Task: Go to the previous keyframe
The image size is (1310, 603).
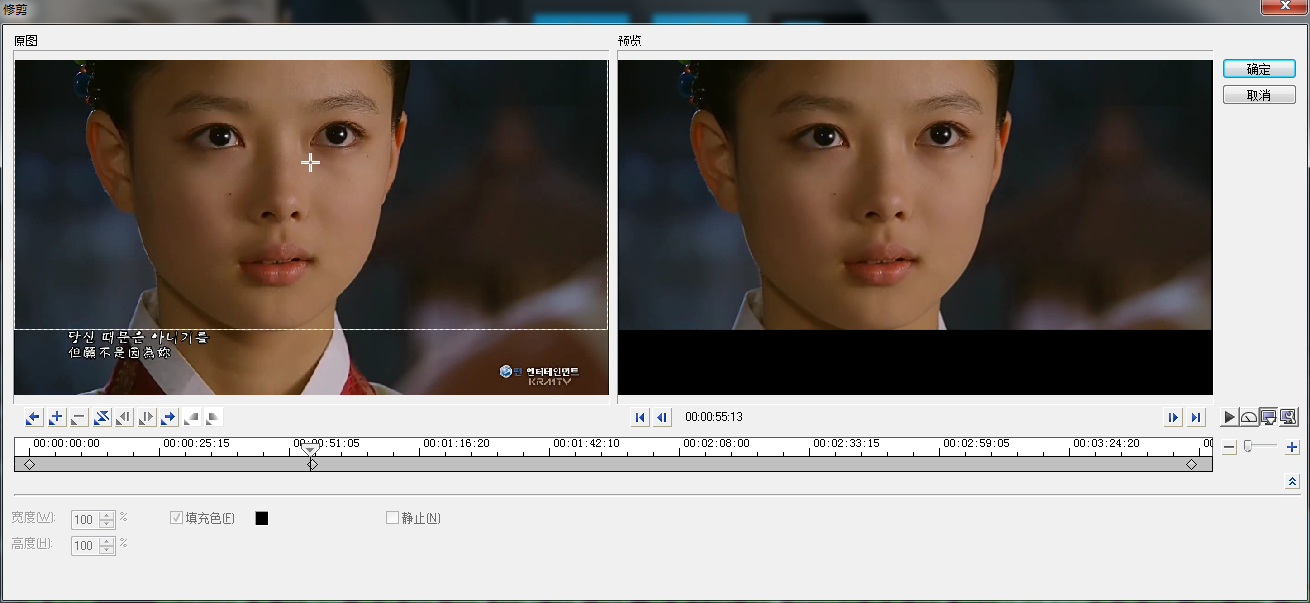Action: (33, 417)
